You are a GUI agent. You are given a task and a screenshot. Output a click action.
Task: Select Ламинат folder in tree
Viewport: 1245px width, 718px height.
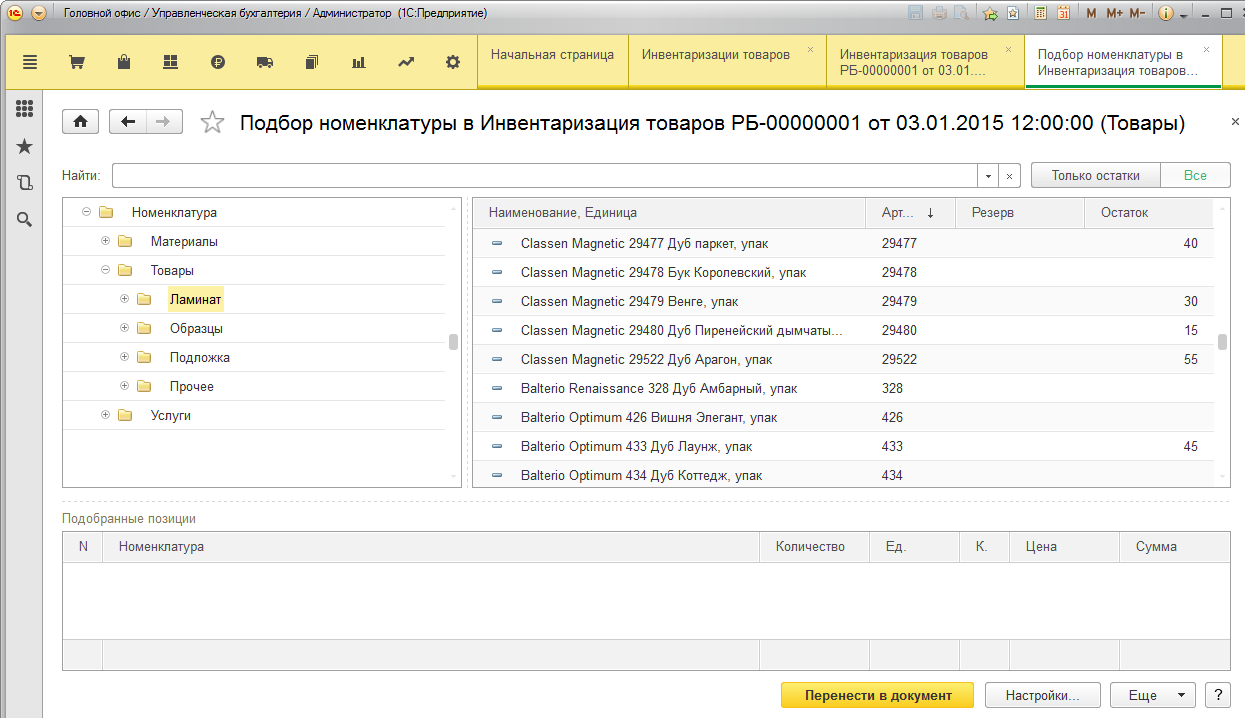tap(195, 299)
